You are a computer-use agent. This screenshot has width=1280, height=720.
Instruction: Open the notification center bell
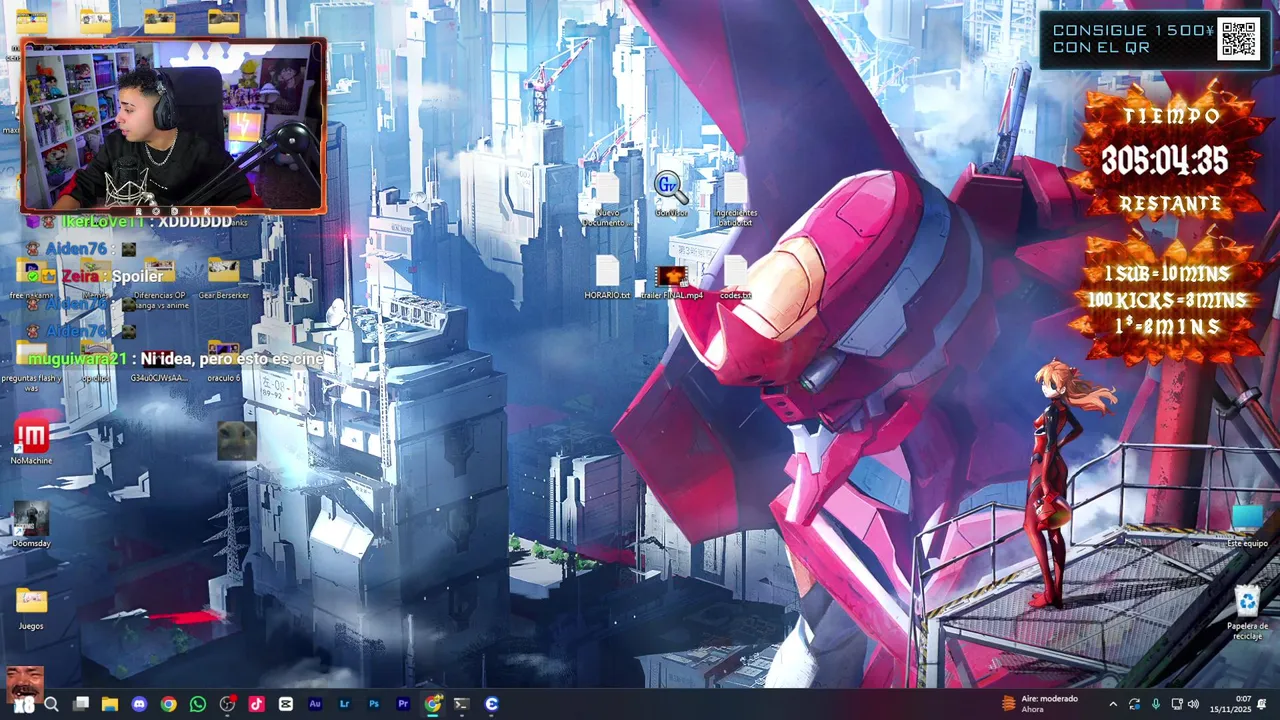click(x=1262, y=704)
